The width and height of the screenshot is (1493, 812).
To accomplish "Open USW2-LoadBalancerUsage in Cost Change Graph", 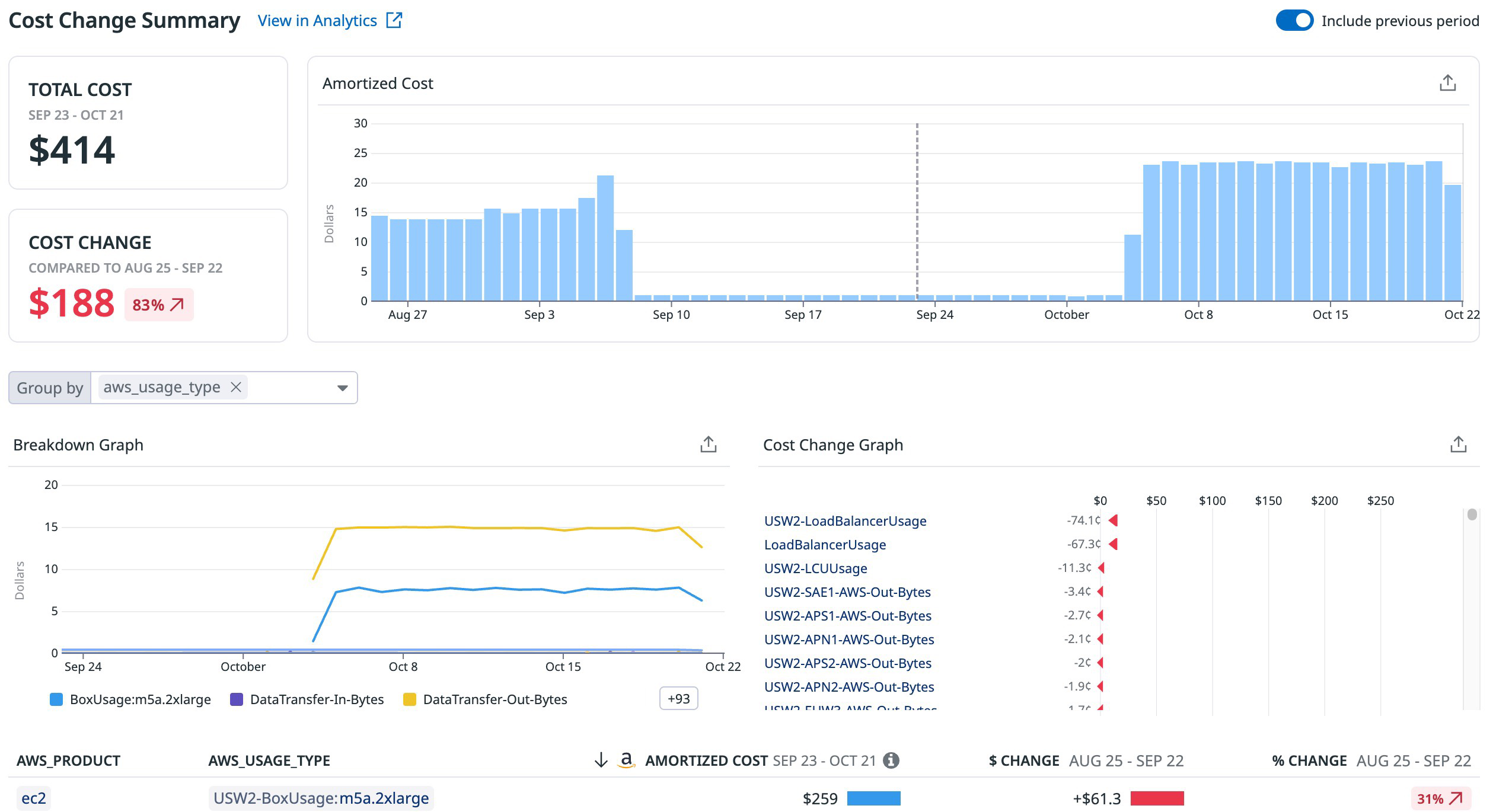I will click(x=845, y=521).
